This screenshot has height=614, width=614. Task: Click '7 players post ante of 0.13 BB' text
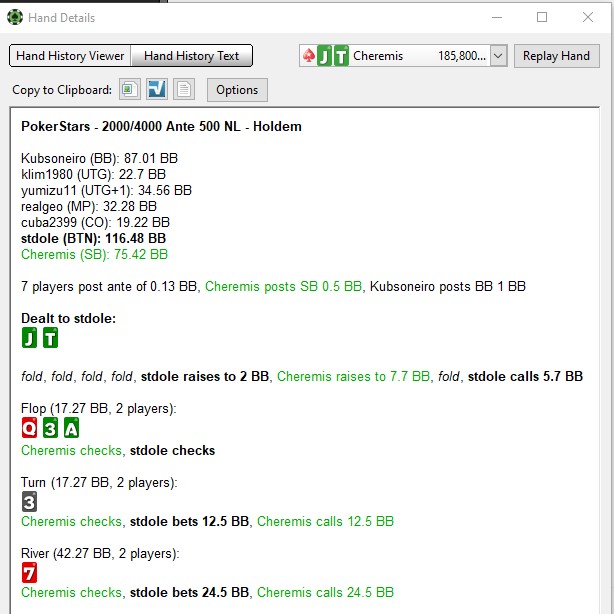pyautogui.click(x=109, y=287)
